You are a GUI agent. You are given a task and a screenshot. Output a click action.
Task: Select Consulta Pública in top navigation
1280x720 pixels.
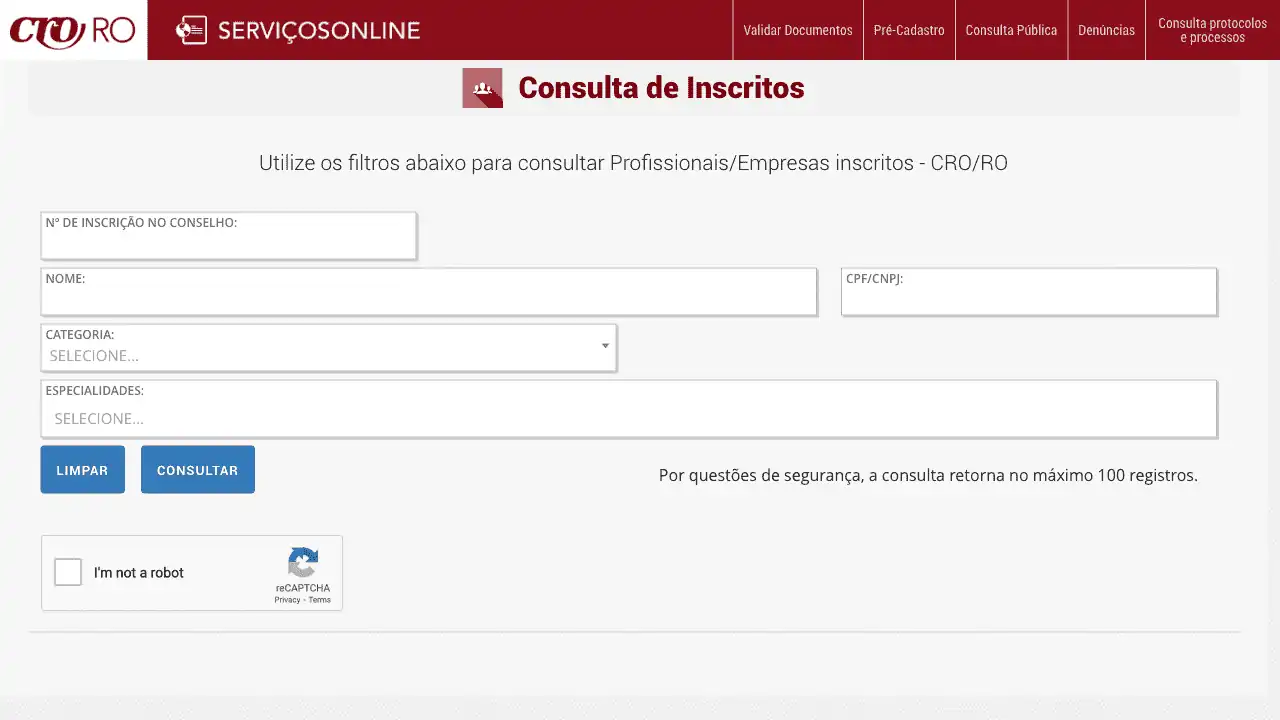point(1010,30)
